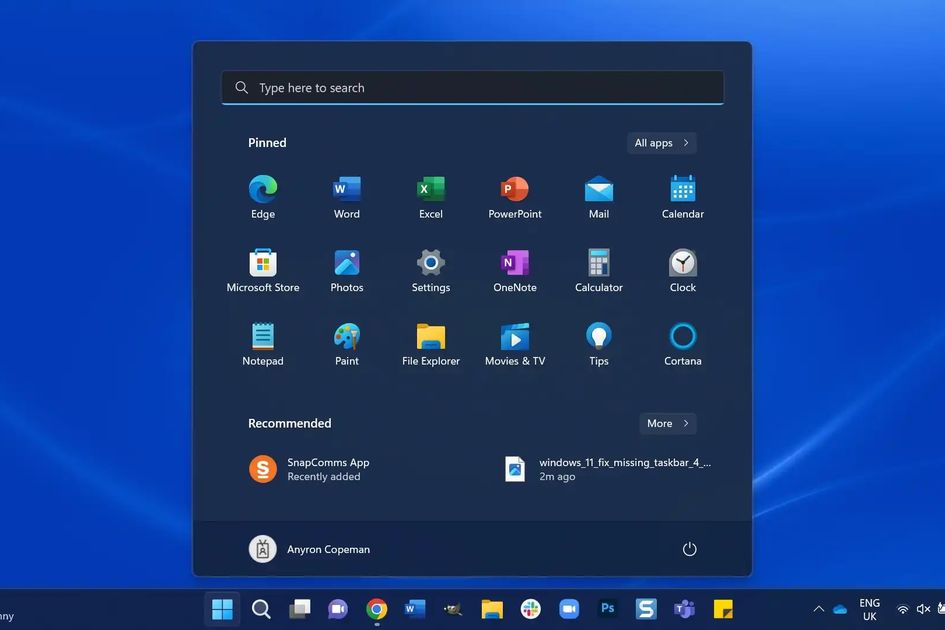Open Photoshop from the taskbar
945x630 pixels.
point(607,608)
